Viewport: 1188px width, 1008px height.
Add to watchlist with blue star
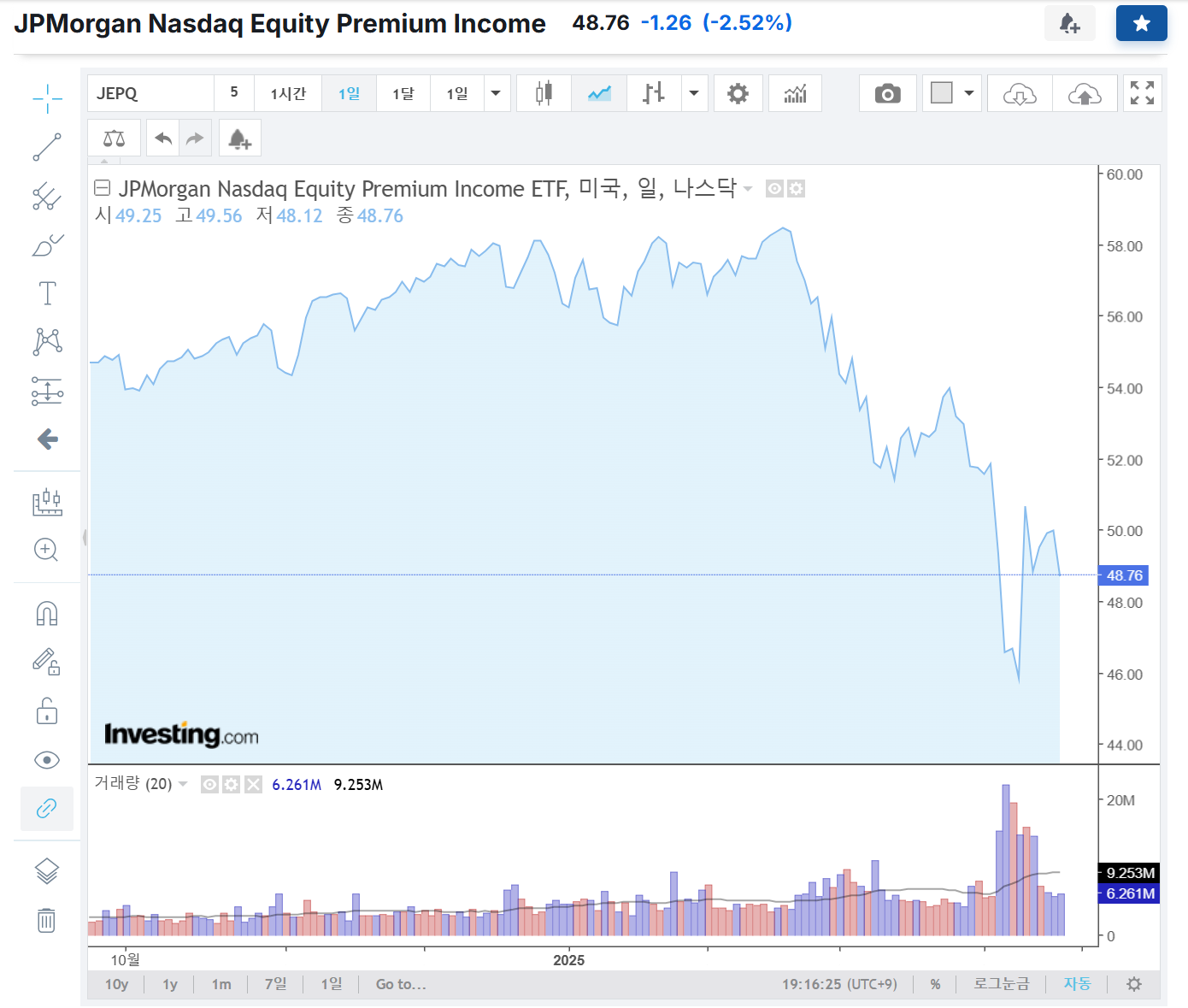pyautogui.click(x=1142, y=24)
